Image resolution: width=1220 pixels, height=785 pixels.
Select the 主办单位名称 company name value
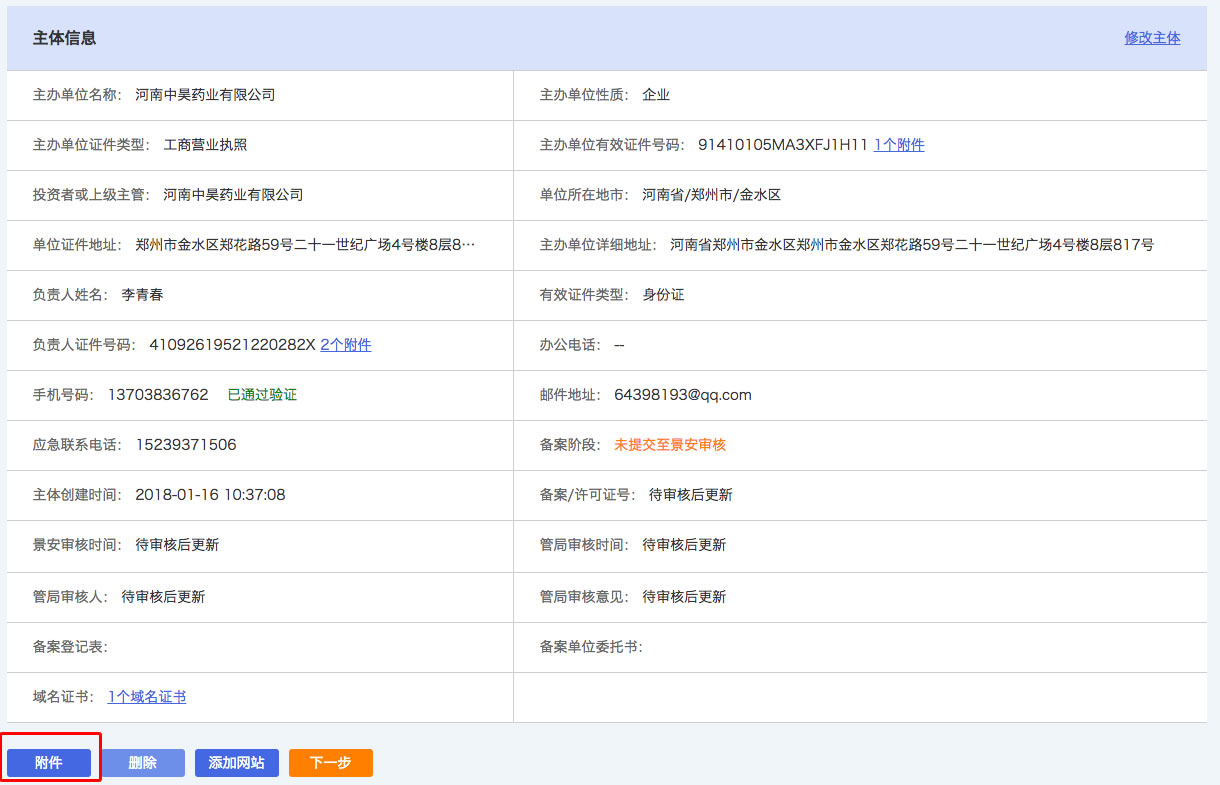(x=205, y=95)
